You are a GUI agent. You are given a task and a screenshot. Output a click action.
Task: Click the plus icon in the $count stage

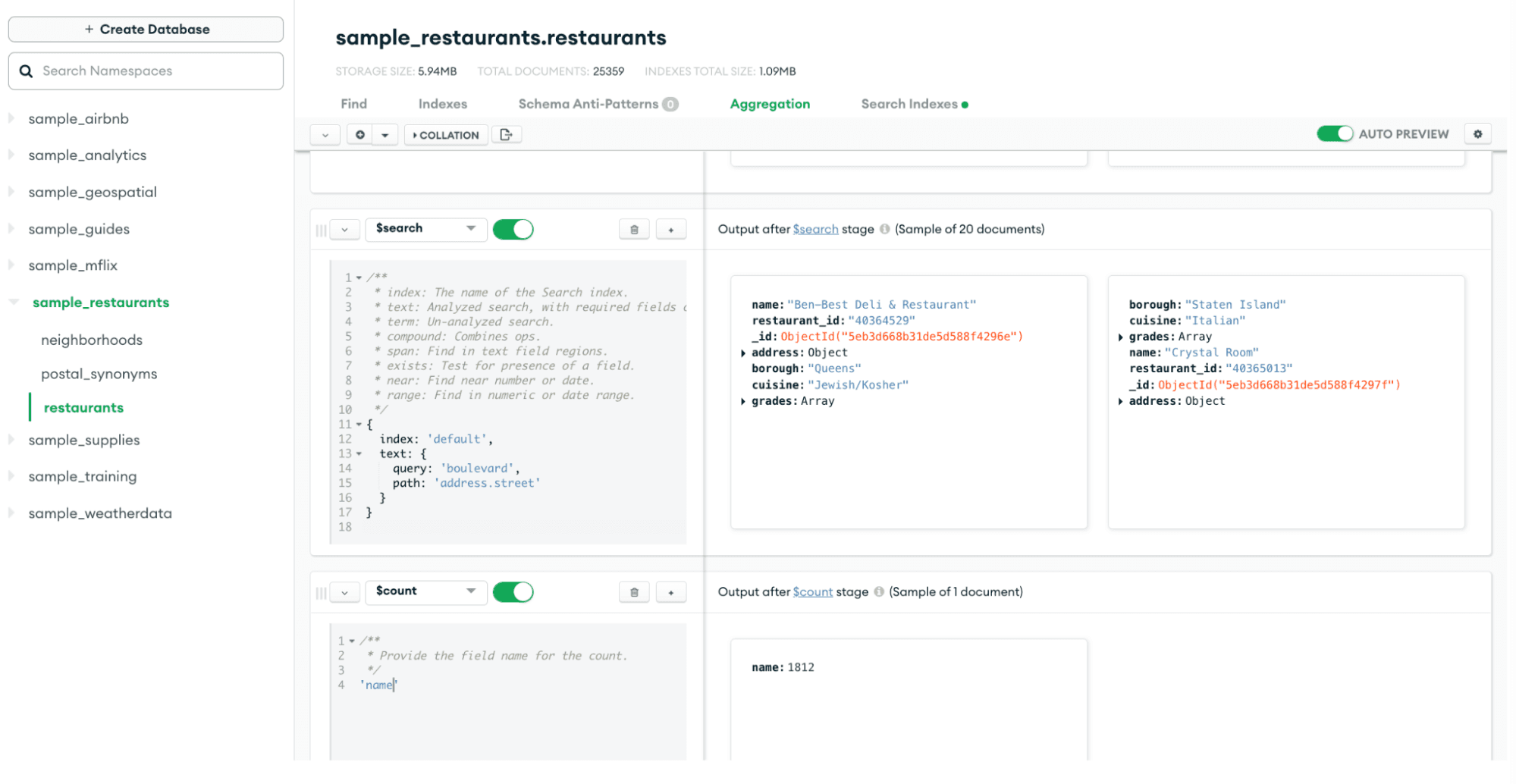pyautogui.click(x=670, y=592)
